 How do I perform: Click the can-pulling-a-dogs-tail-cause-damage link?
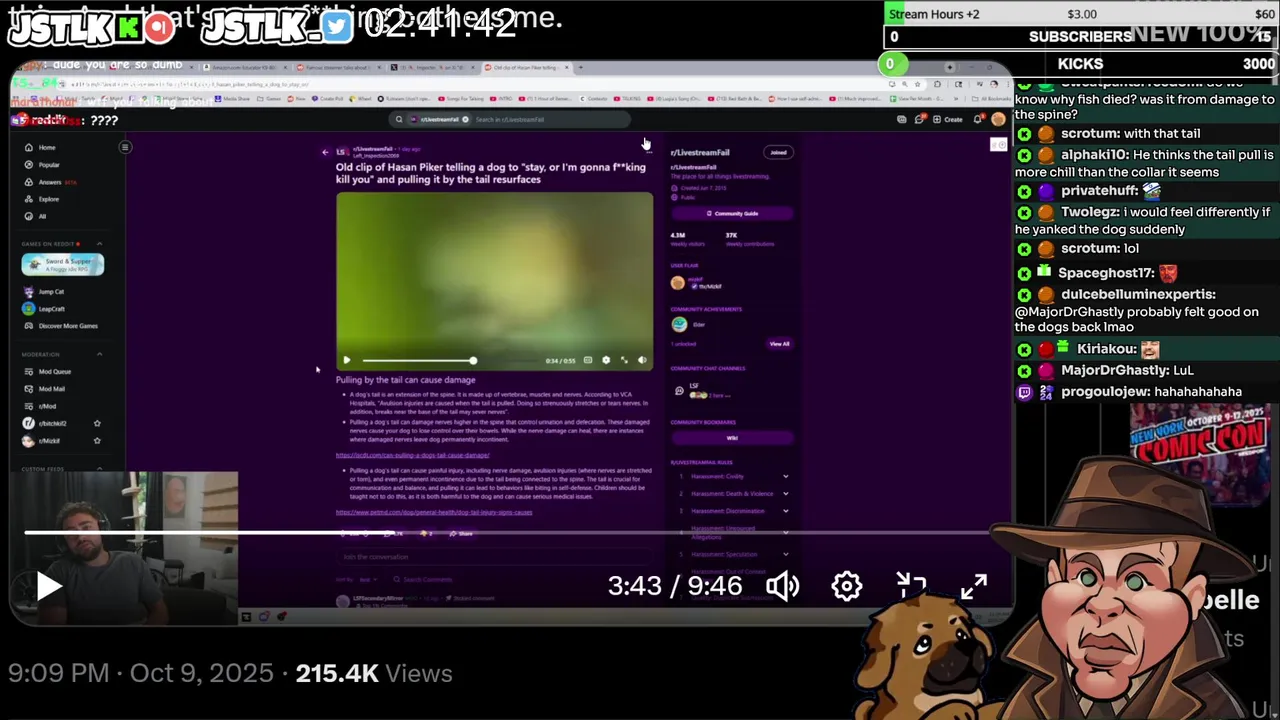tap(412, 455)
